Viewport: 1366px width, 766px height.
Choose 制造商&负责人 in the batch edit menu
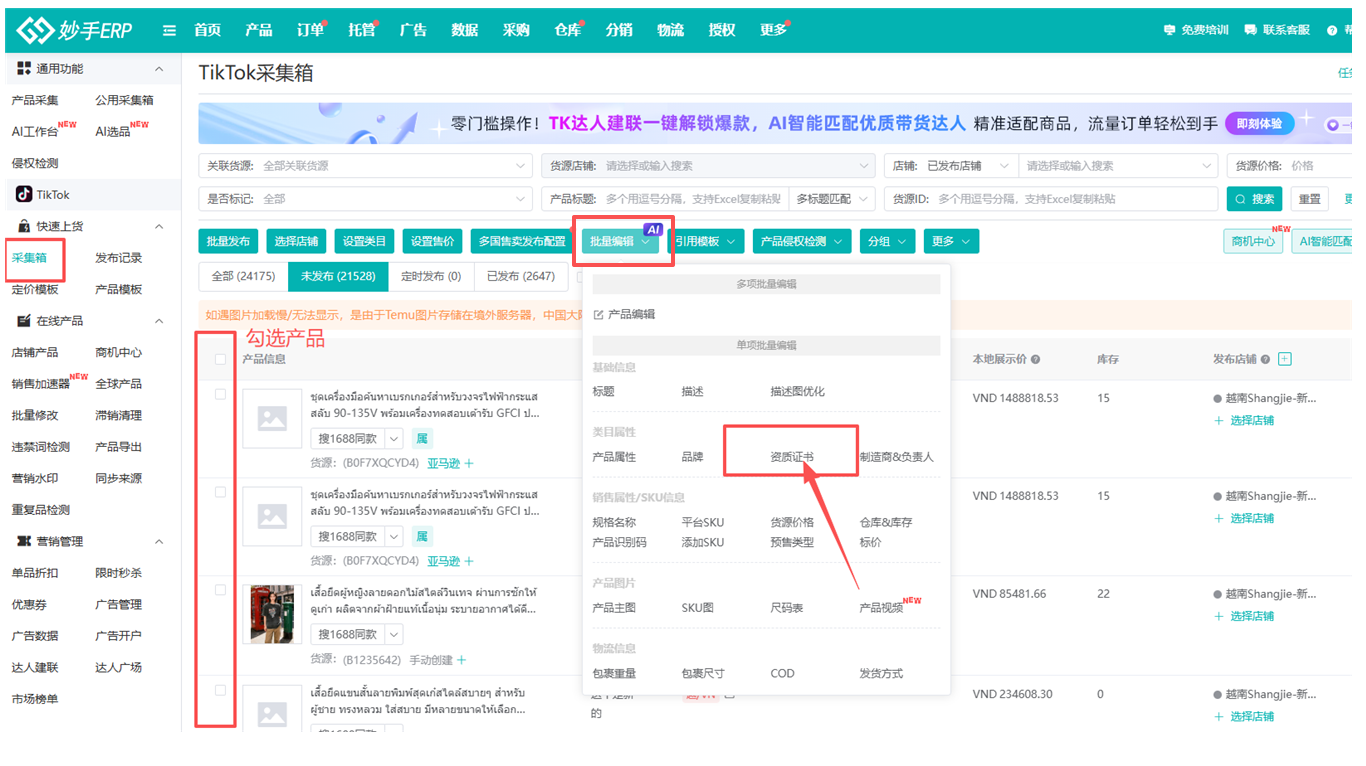point(897,457)
